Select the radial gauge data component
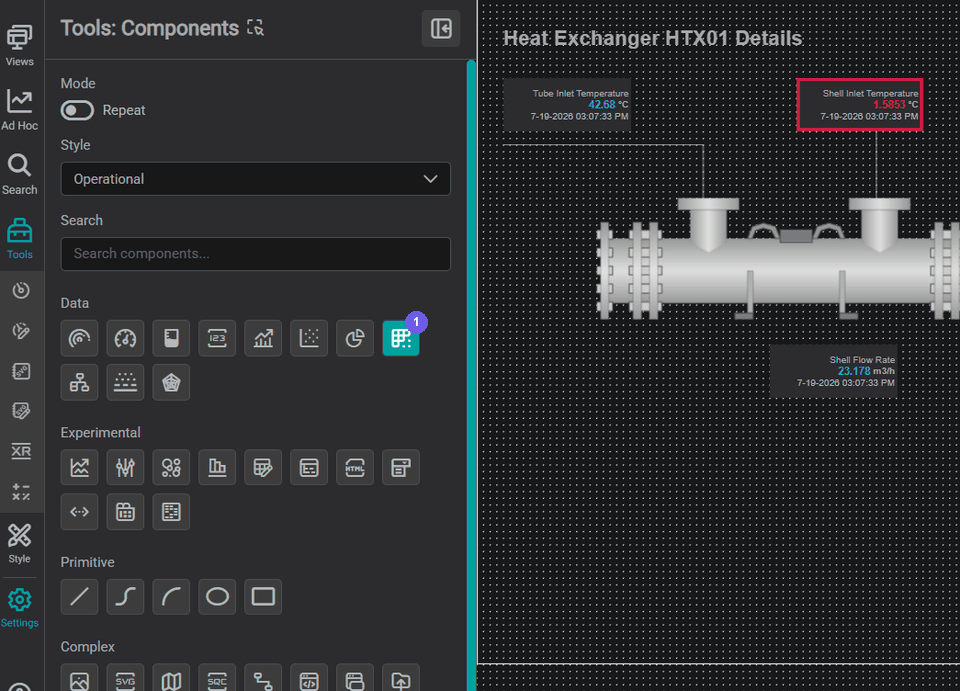The image size is (960, 691). pyautogui.click(x=80, y=338)
